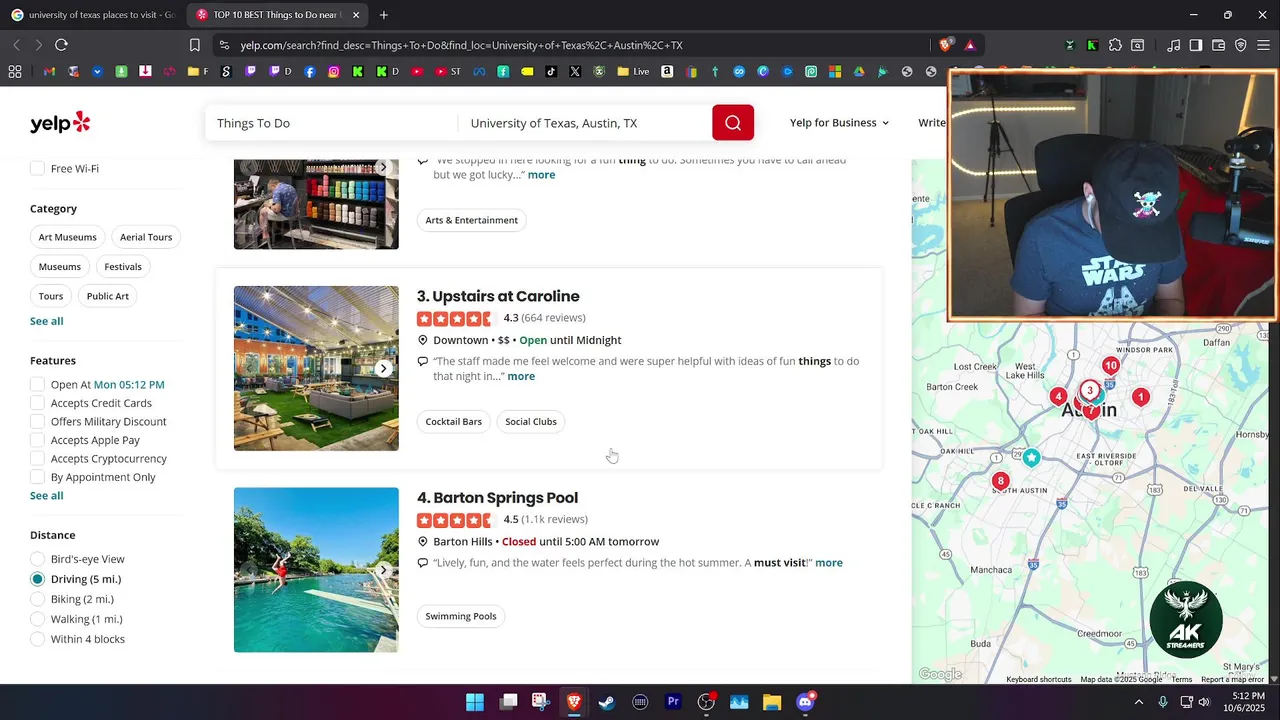Select Walking (1 mi.) distance option
This screenshot has width=1280, height=720.
tap(37, 619)
